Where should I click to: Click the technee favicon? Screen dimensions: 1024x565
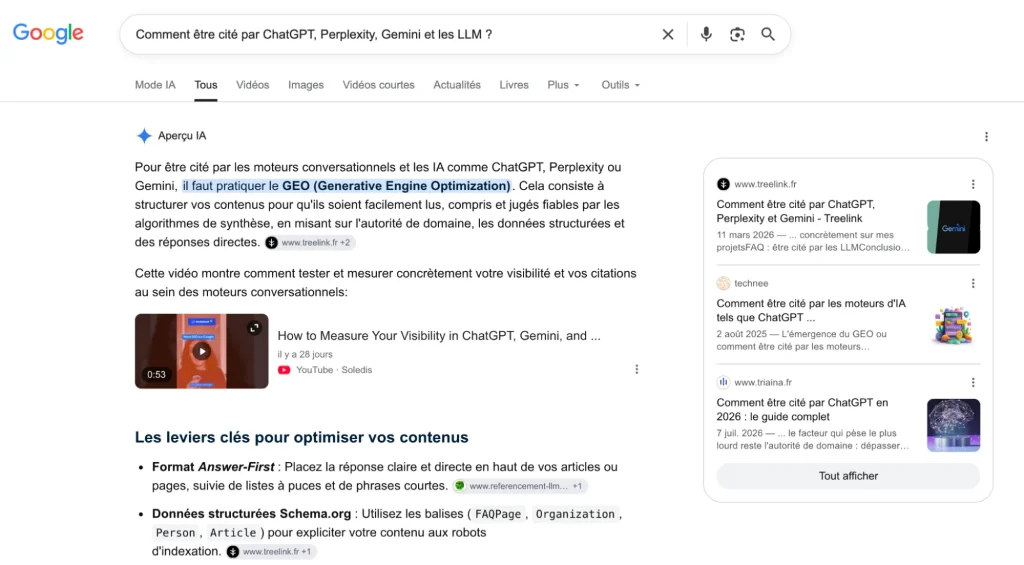coord(723,283)
